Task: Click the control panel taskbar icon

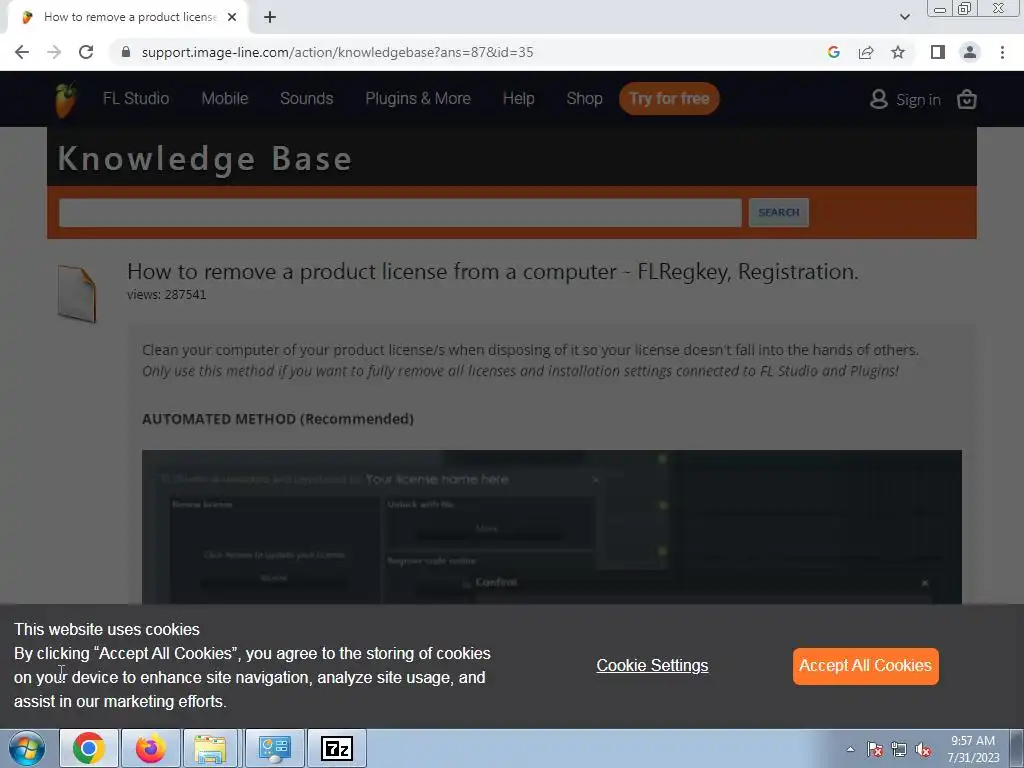Action: [274, 748]
